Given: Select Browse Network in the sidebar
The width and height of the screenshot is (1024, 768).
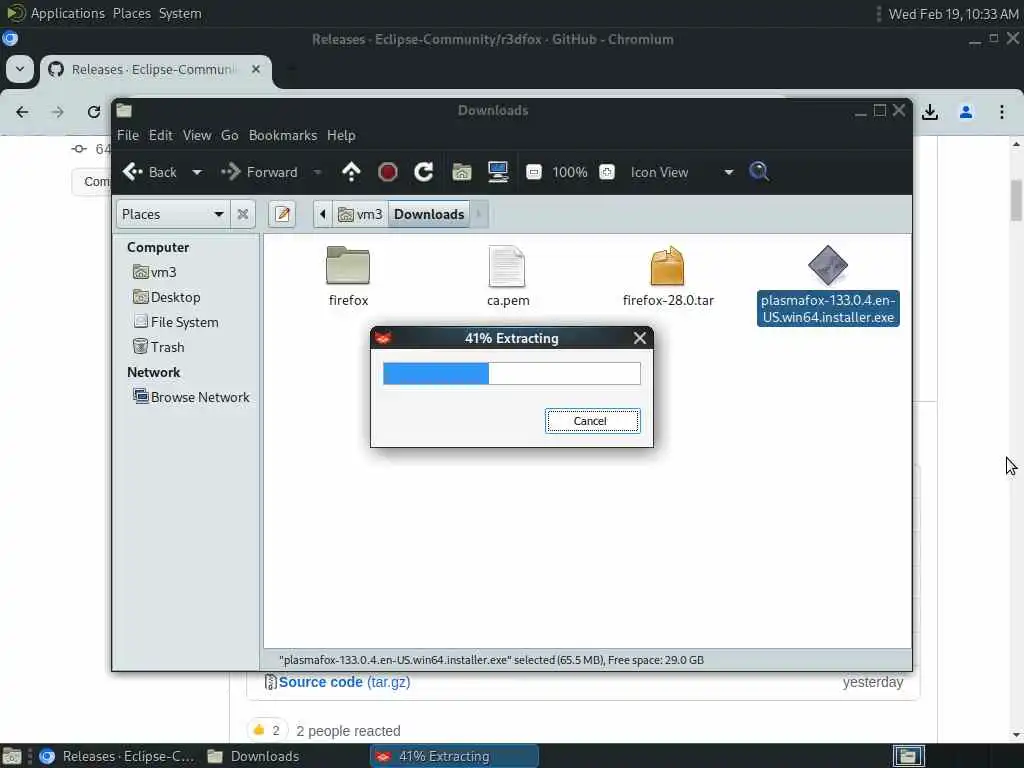Looking at the screenshot, I should (191, 397).
